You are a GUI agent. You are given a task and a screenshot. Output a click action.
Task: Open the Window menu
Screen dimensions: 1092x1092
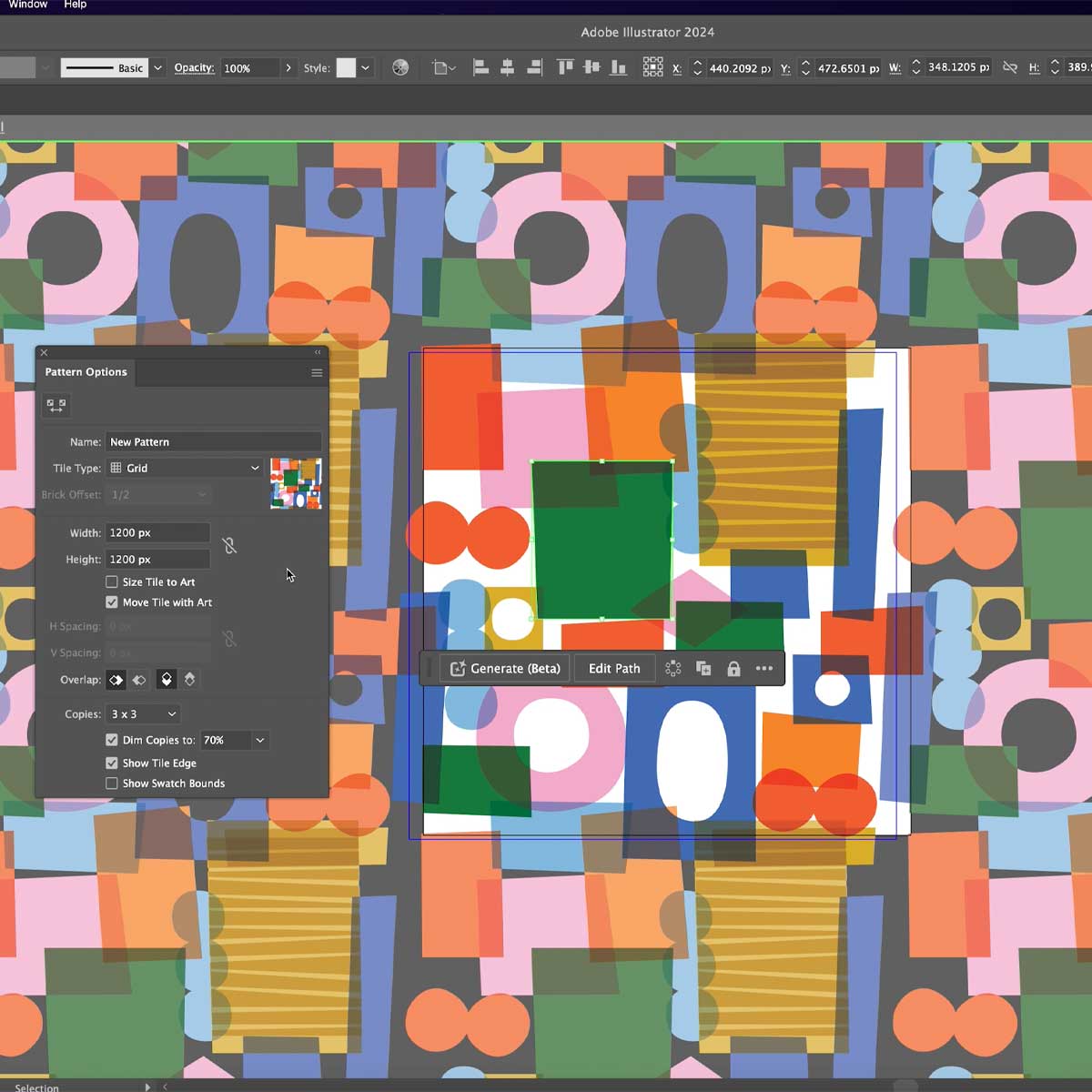pos(27,5)
